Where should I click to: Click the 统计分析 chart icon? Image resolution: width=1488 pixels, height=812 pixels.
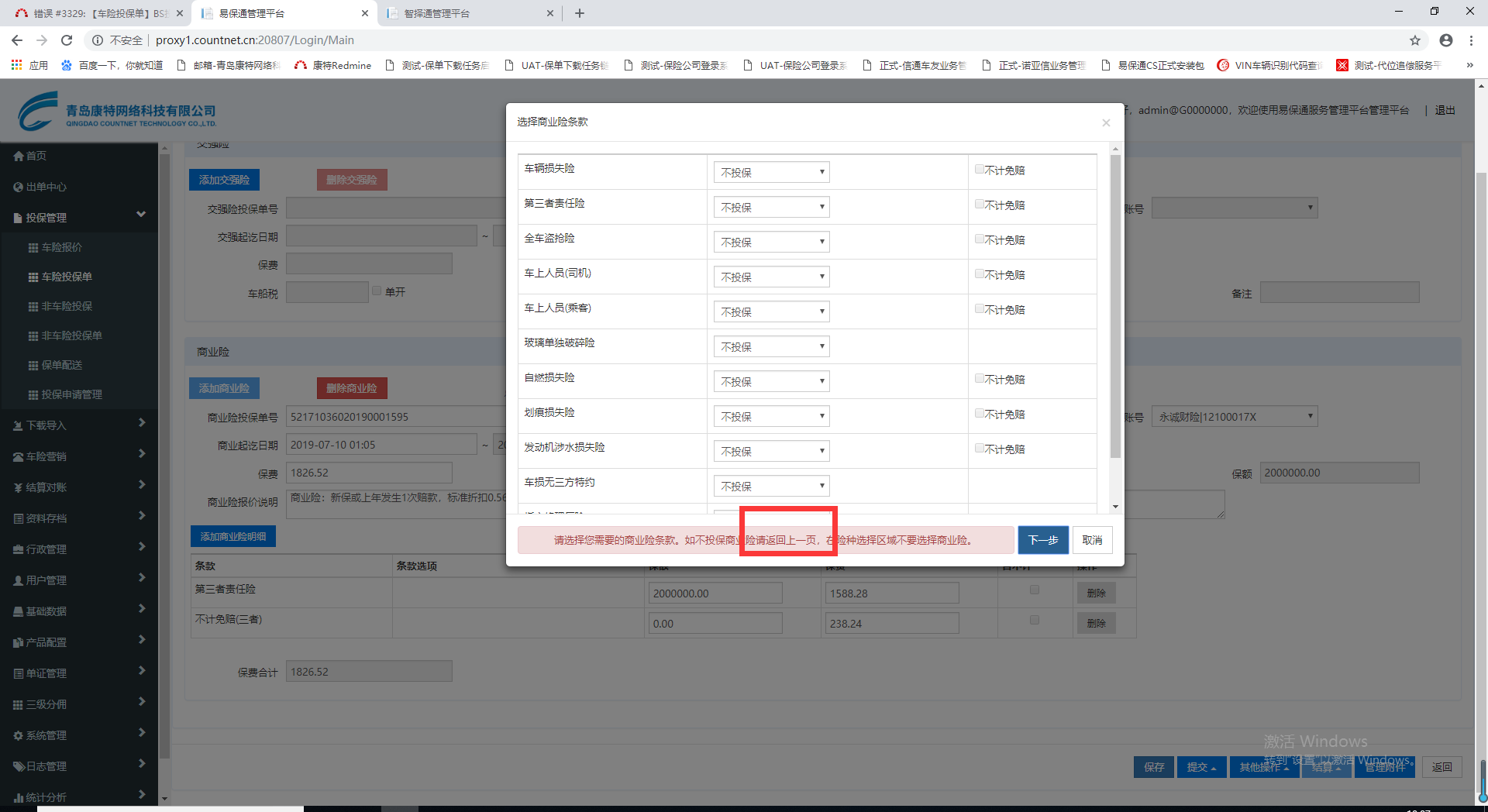pos(19,798)
